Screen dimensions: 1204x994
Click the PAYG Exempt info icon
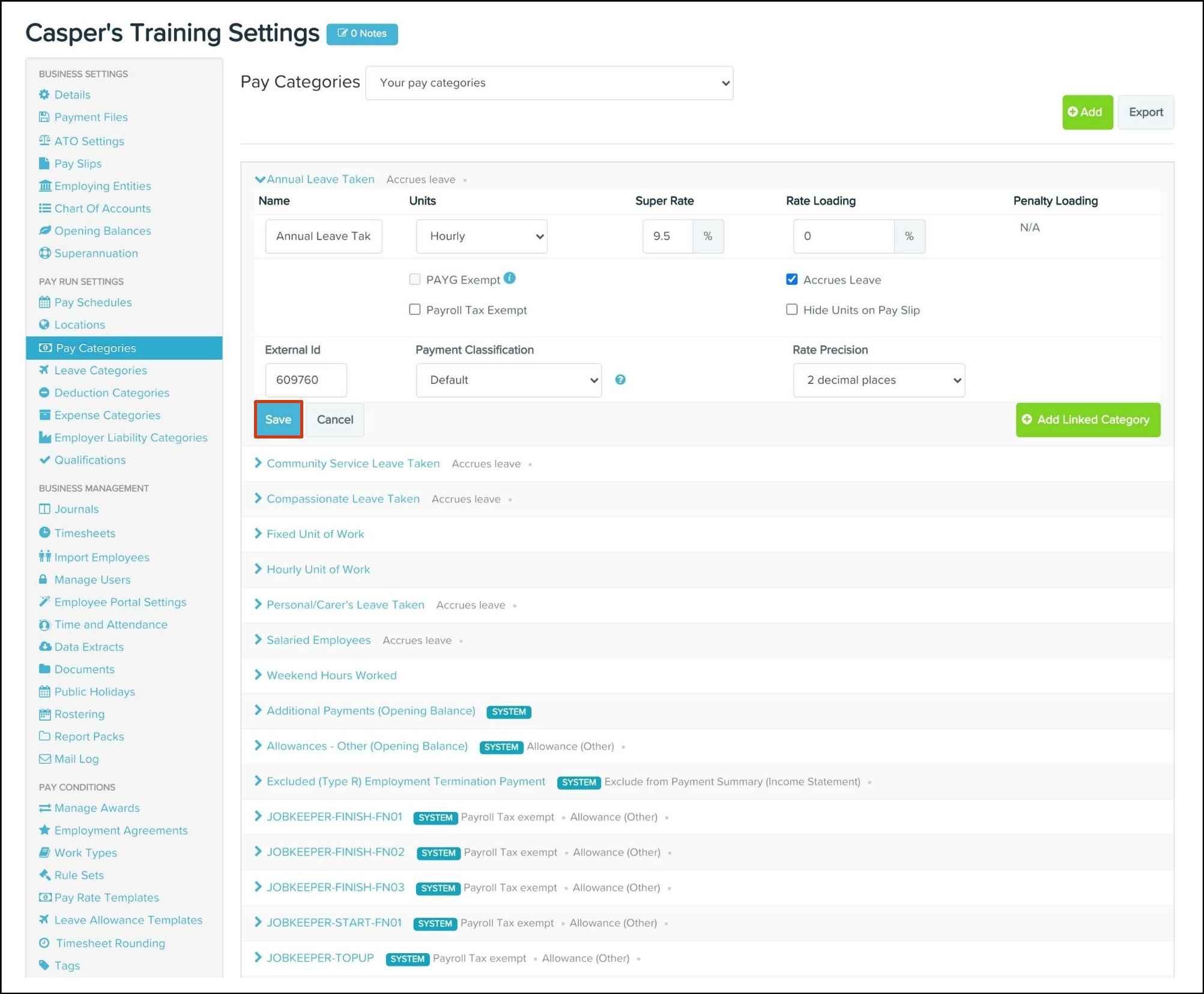pos(509,278)
